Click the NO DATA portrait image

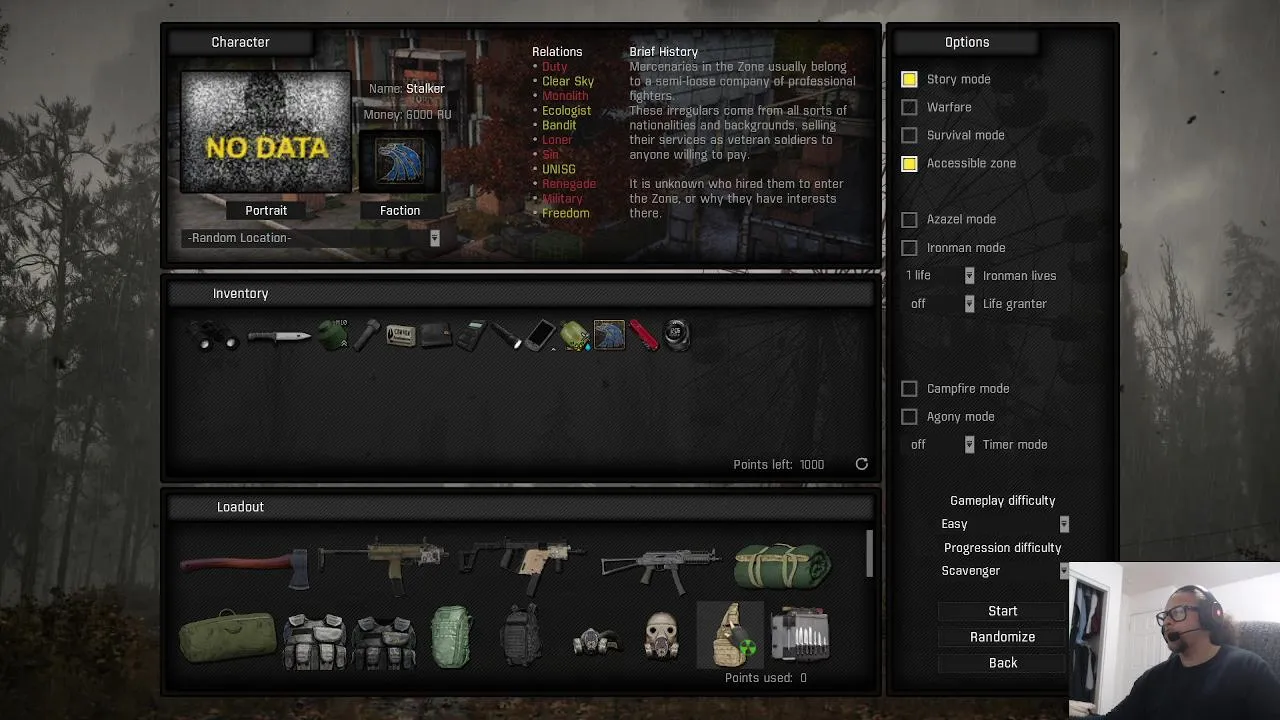click(266, 131)
